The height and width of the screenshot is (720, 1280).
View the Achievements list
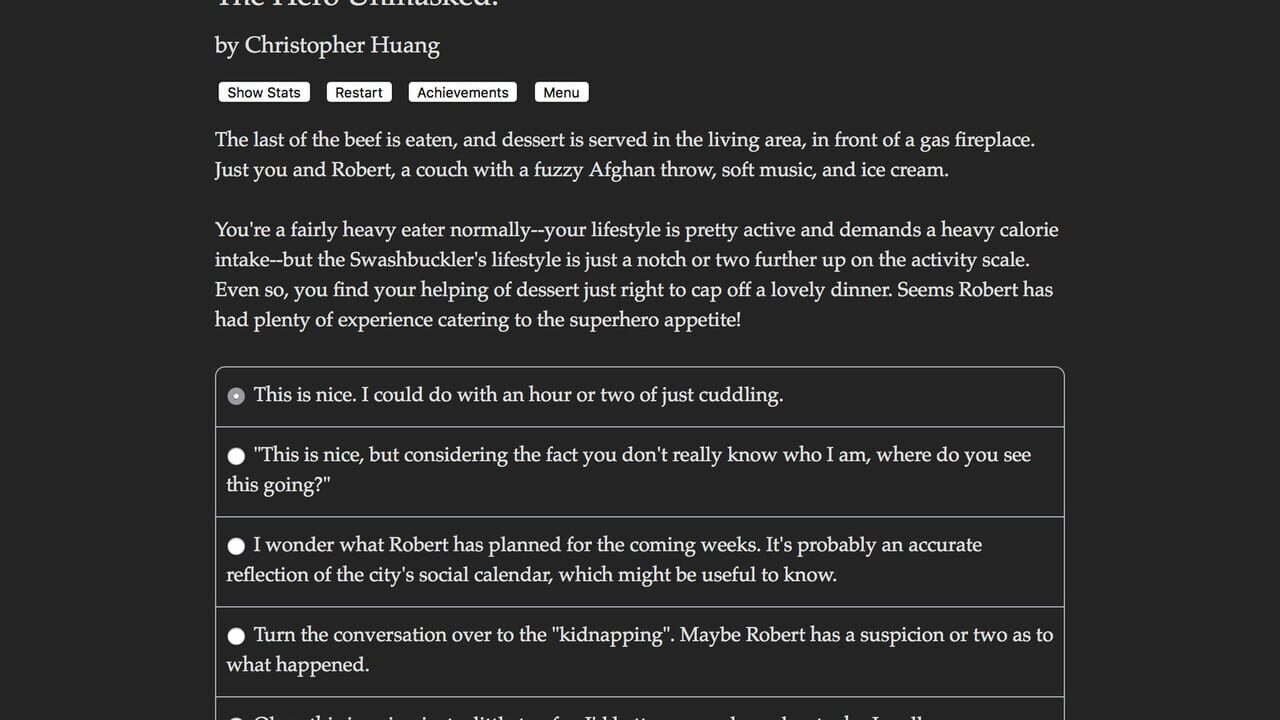[x=463, y=92]
